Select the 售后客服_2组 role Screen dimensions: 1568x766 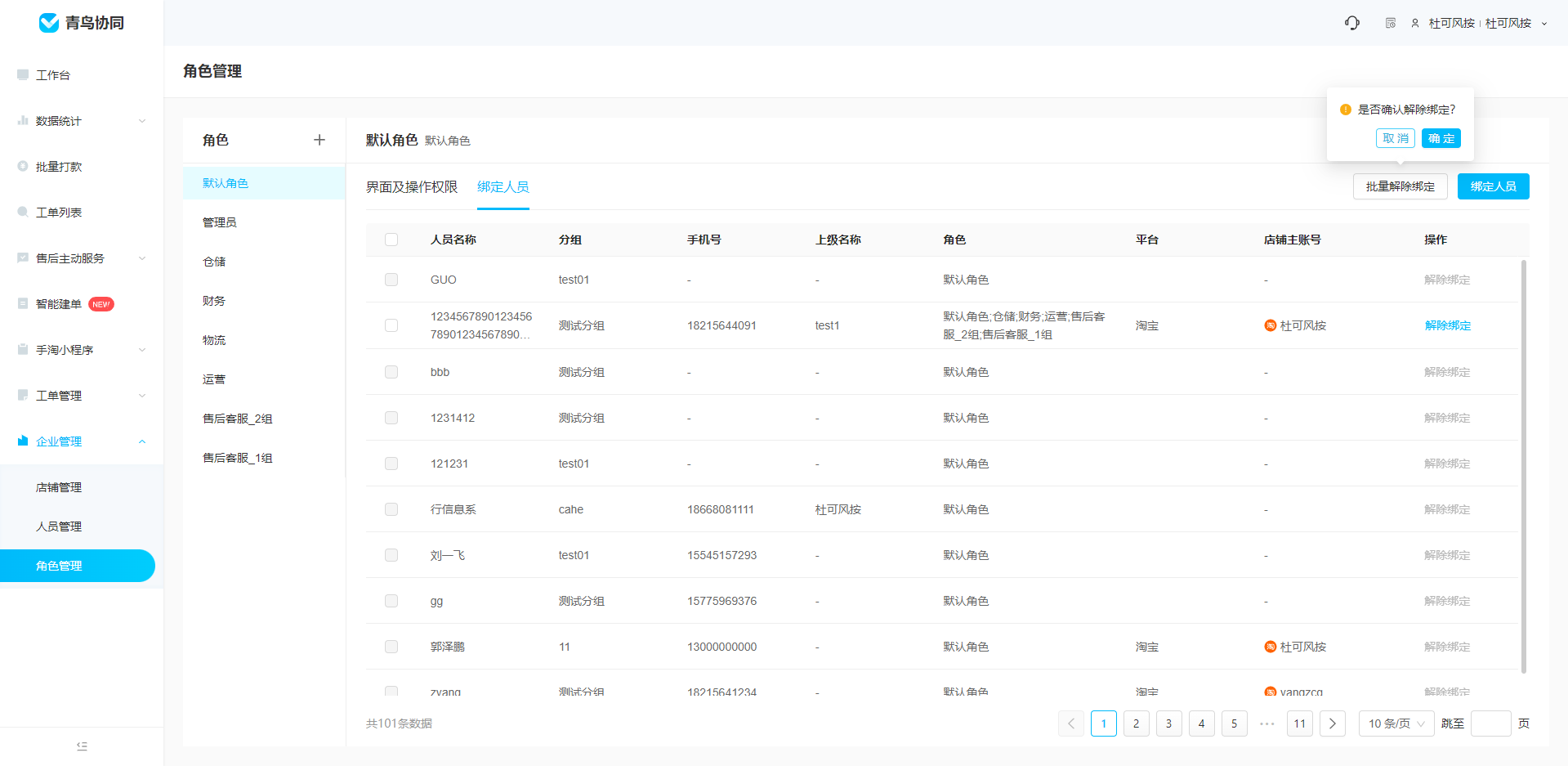tap(264, 419)
